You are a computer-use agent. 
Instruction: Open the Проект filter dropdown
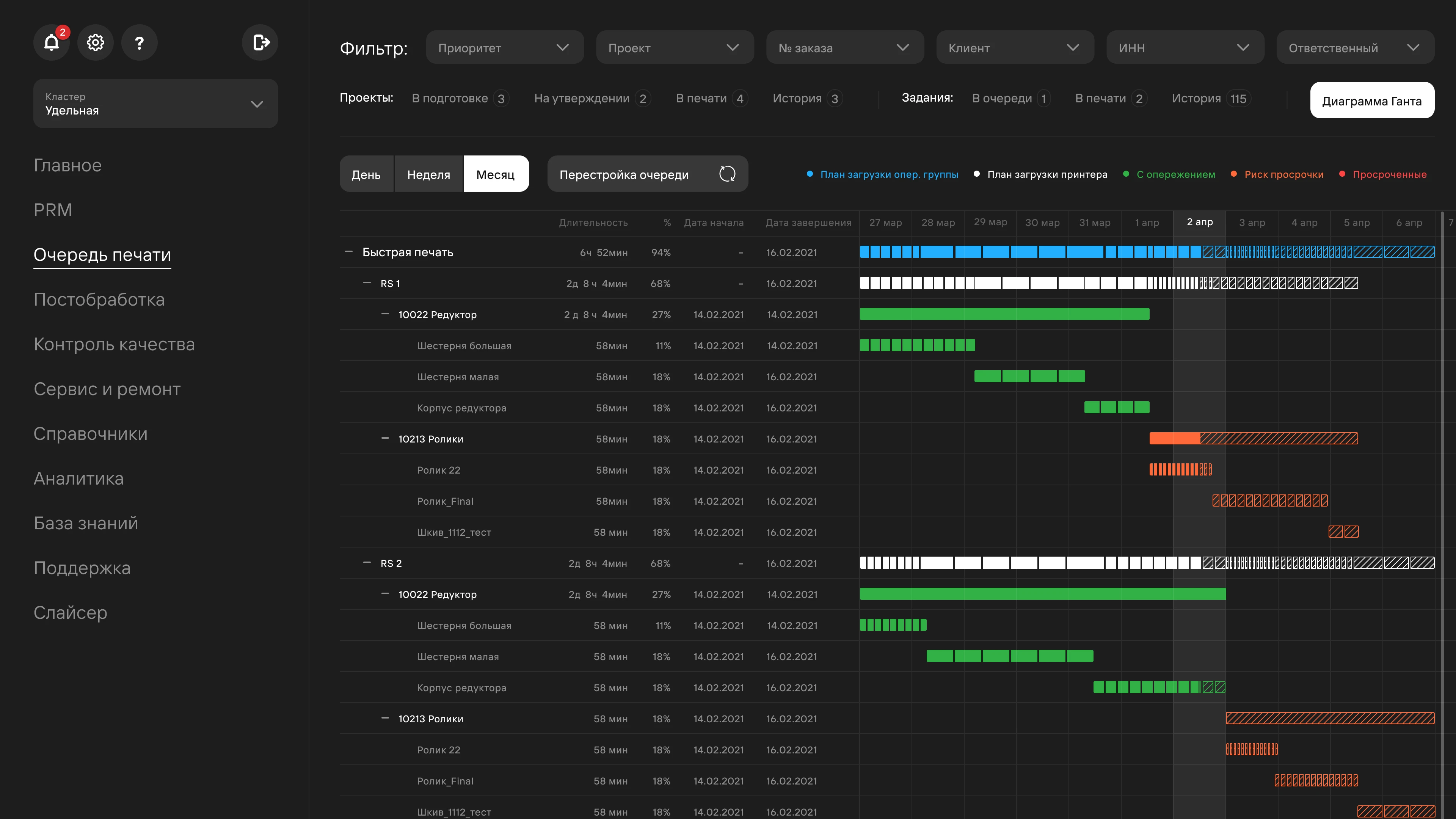click(675, 47)
